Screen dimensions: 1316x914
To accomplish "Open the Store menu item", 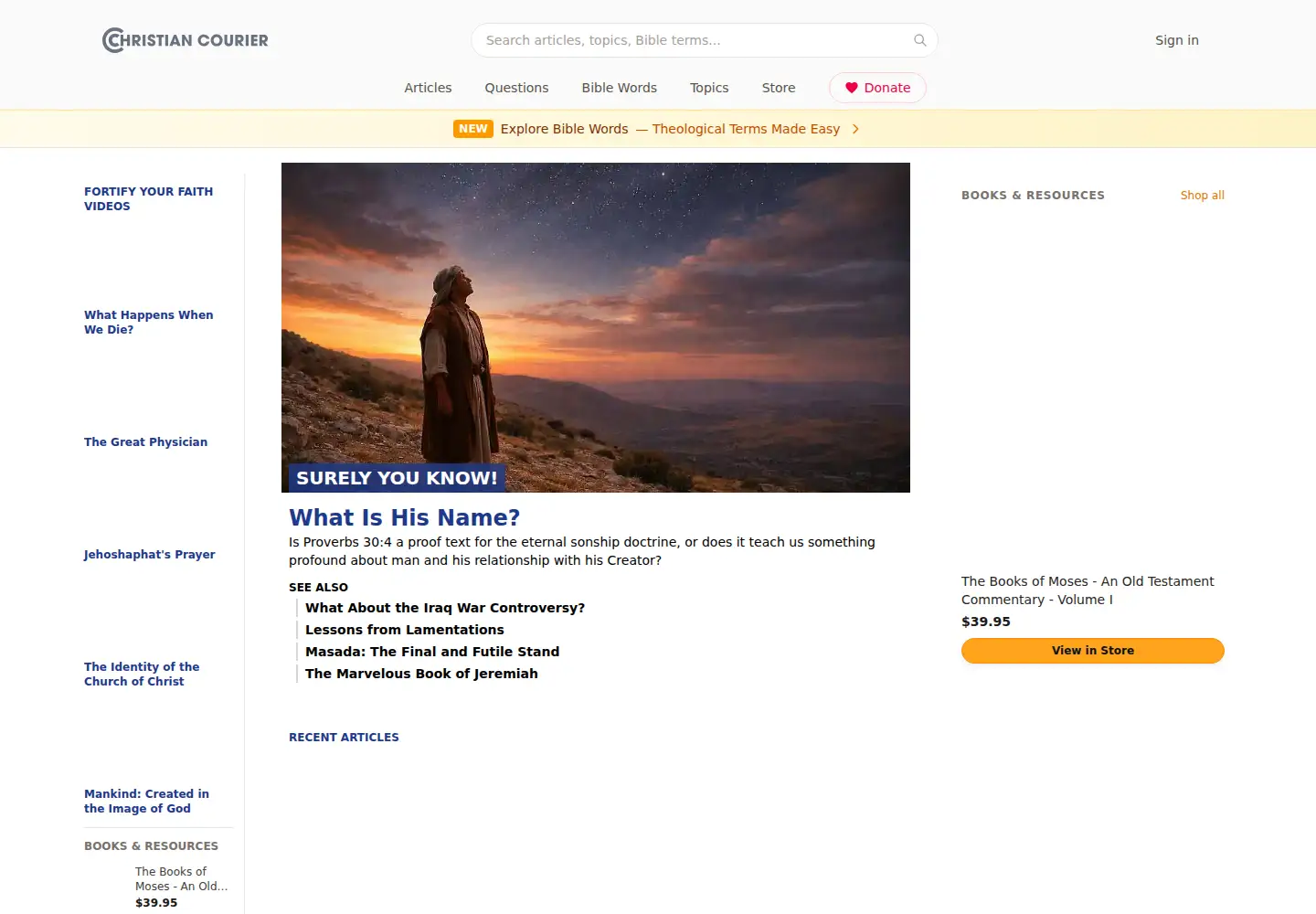I will (x=779, y=88).
